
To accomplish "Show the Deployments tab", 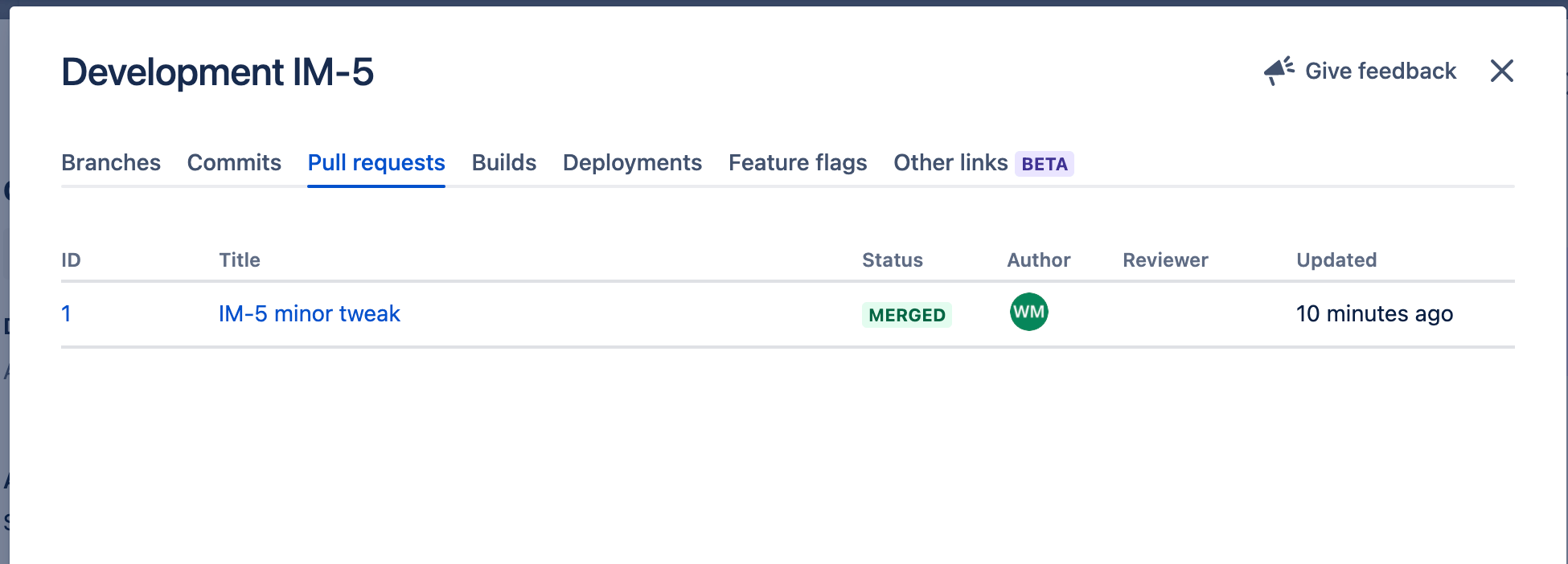I will (632, 163).
